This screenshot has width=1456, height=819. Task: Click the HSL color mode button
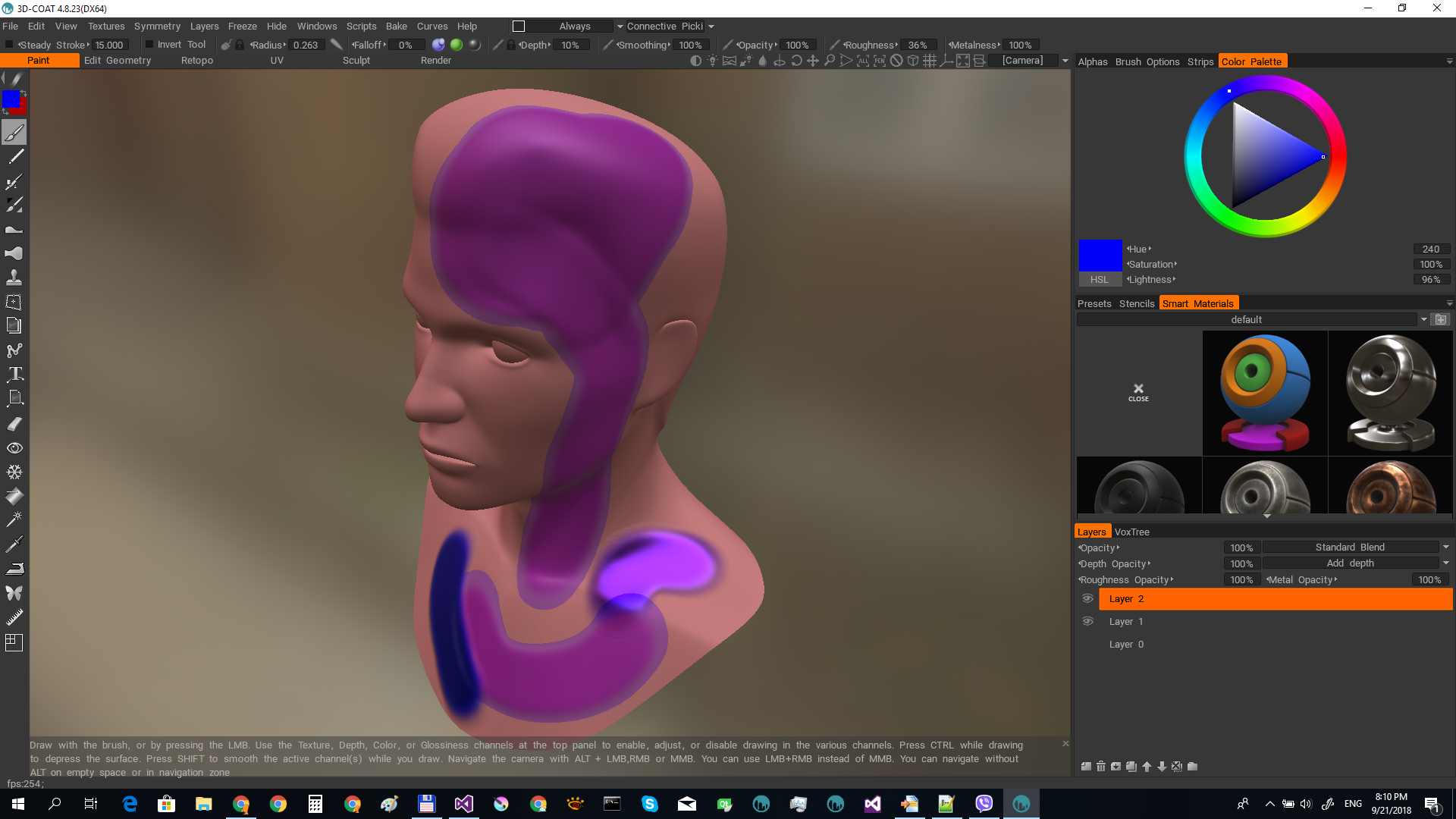[1100, 280]
